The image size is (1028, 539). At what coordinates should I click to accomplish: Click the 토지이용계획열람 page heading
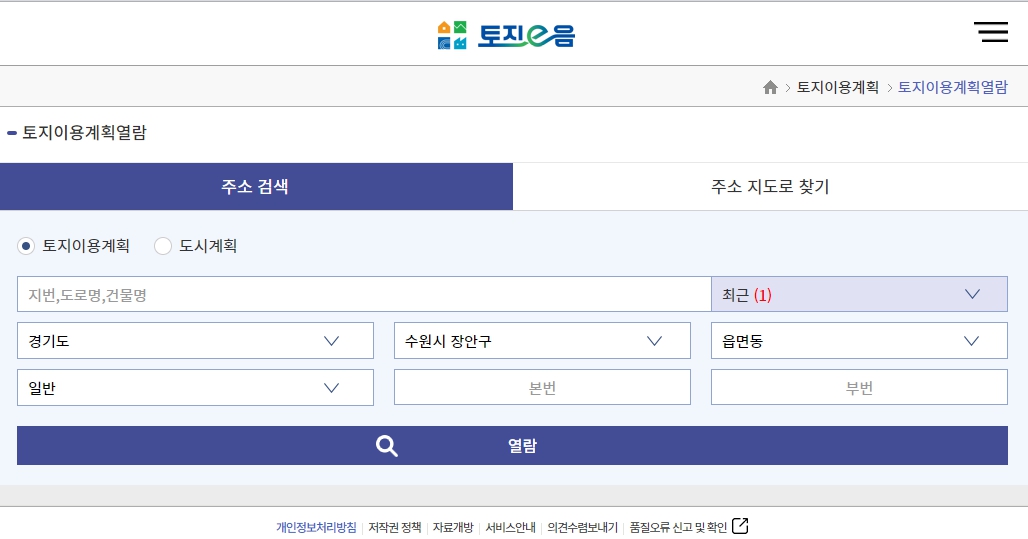[85, 132]
